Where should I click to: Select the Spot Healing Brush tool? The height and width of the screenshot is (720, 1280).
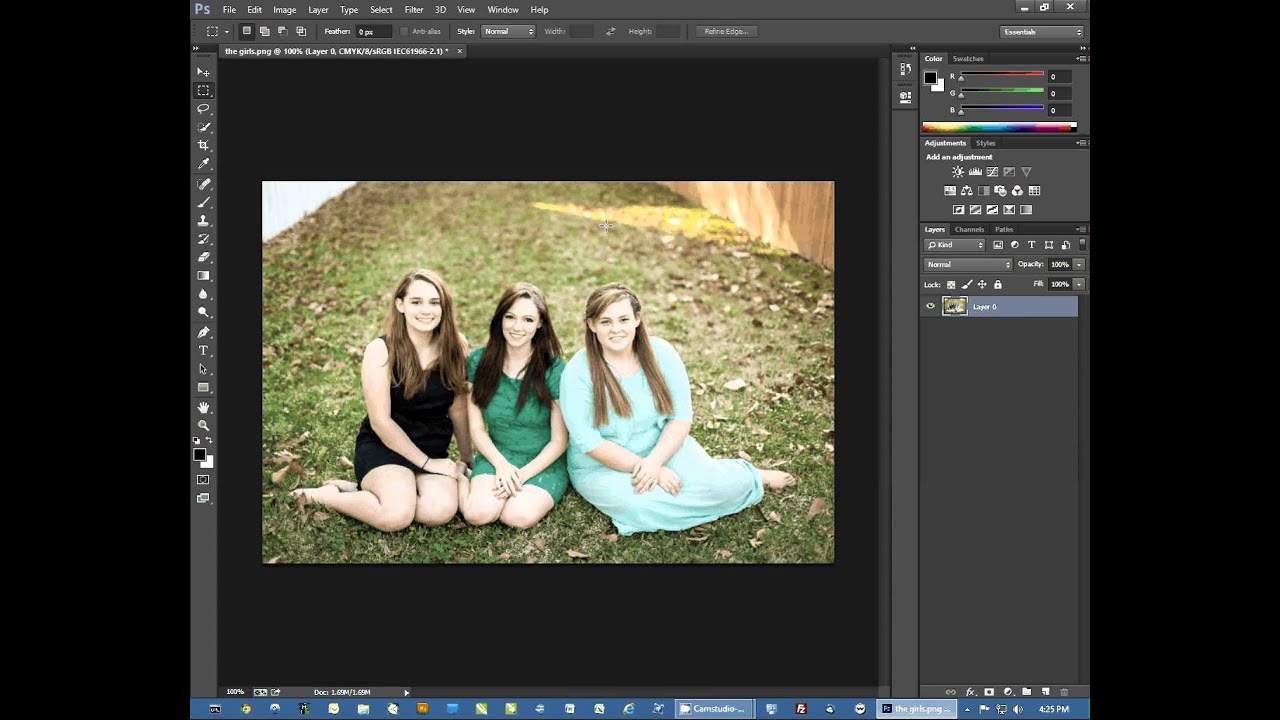[203, 184]
